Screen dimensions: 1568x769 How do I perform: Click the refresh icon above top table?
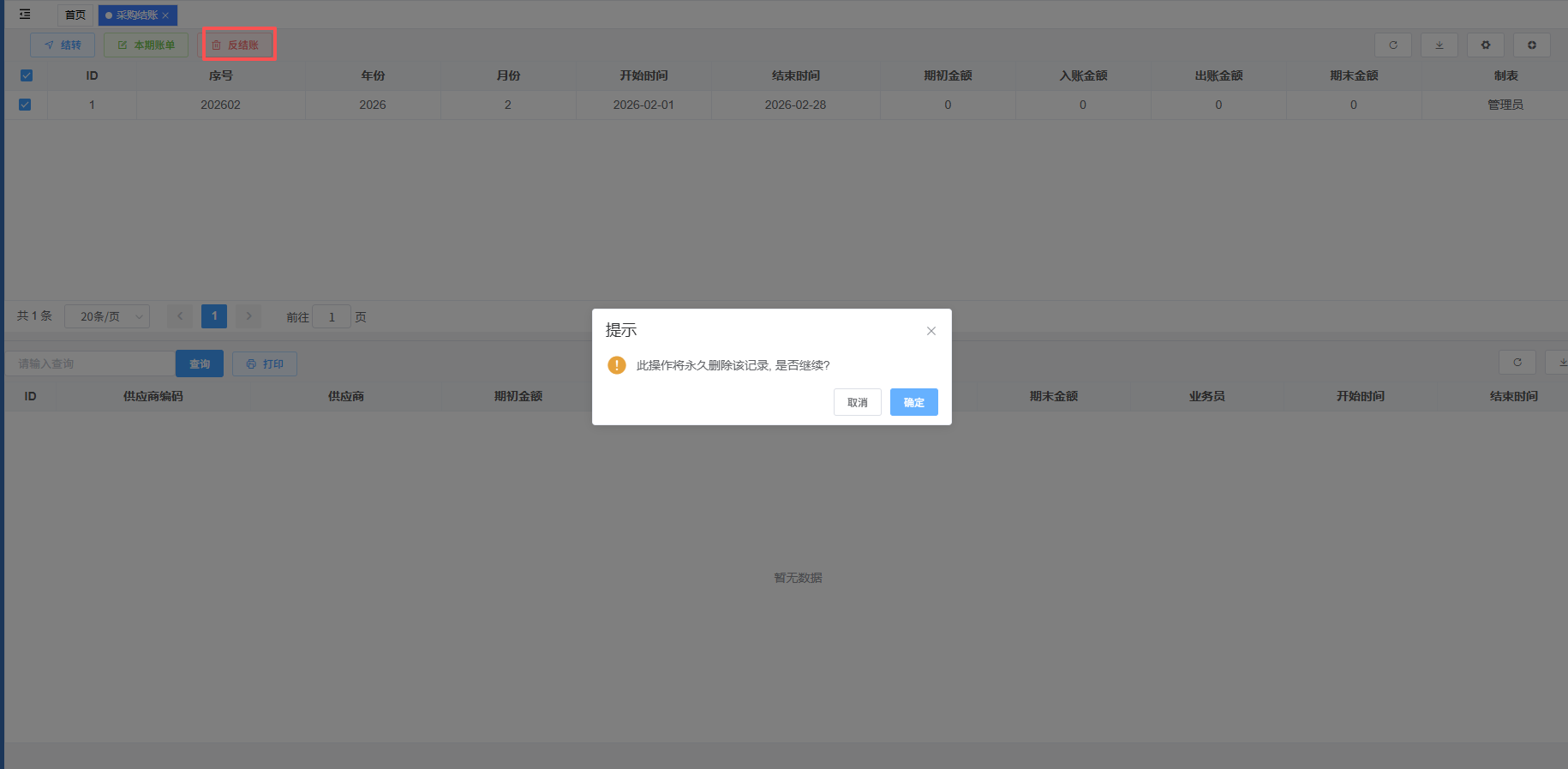[1392, 45]
